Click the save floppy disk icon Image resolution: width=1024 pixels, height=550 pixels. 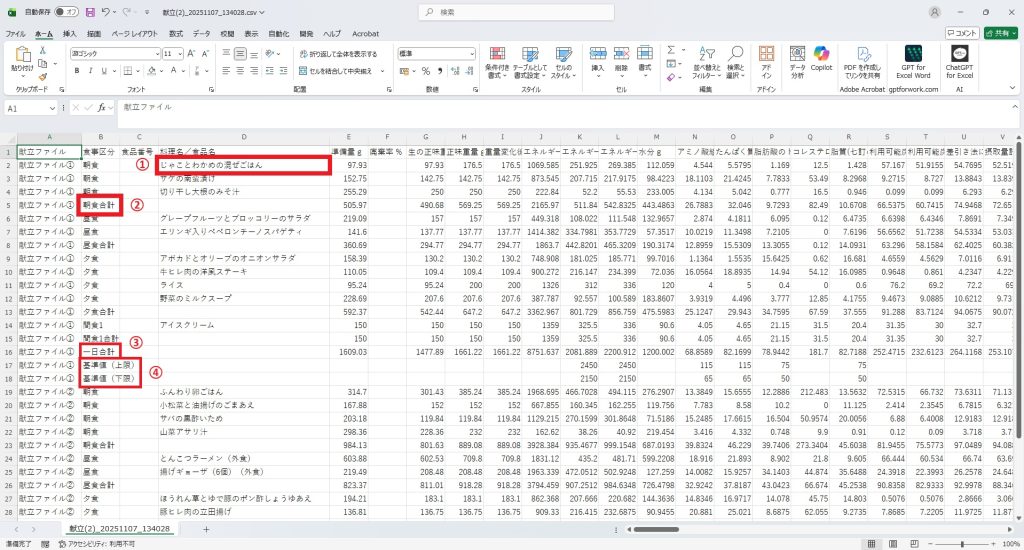[x=91, y=13]
